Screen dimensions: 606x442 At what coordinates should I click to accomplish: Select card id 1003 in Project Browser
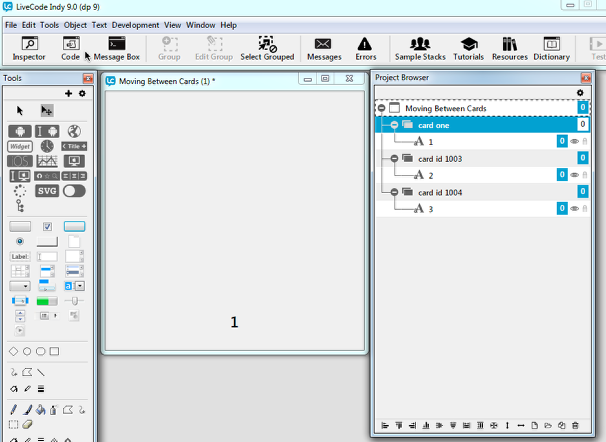[482, 158]
